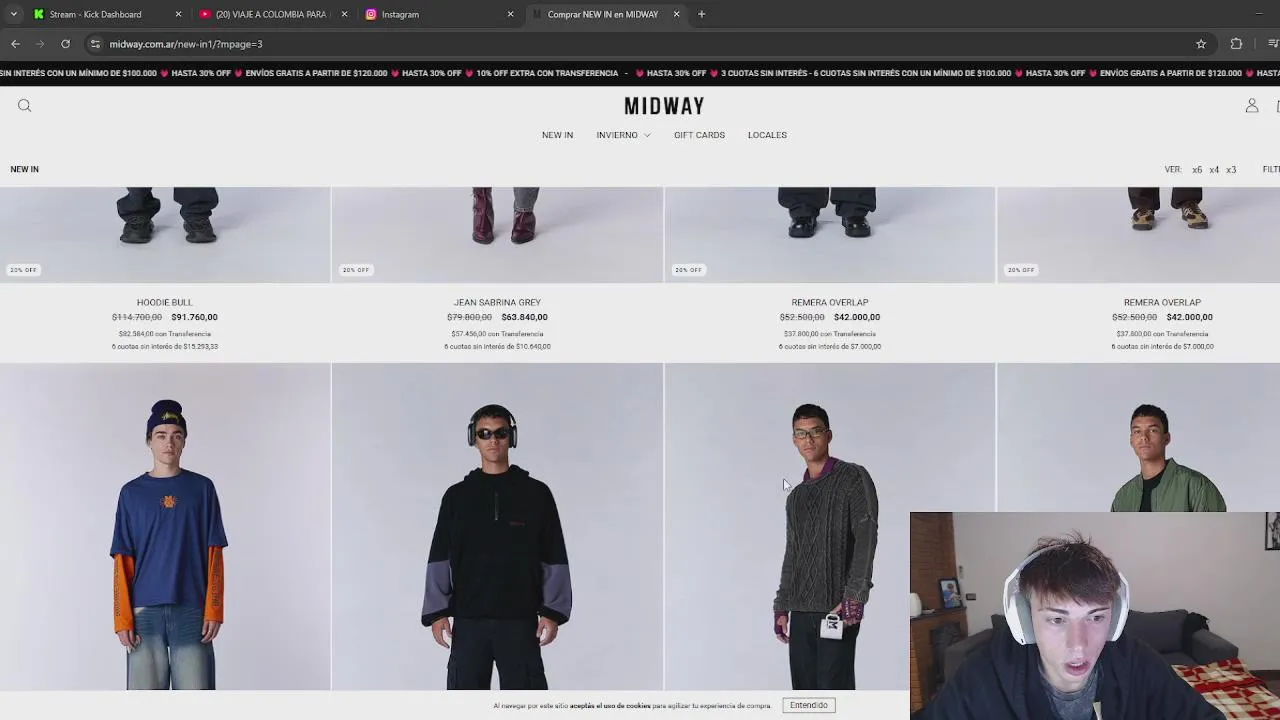Screen dimensions: 1280x720
Task: Open the NEW IN menu item
Action: click(x=557, y=135)
